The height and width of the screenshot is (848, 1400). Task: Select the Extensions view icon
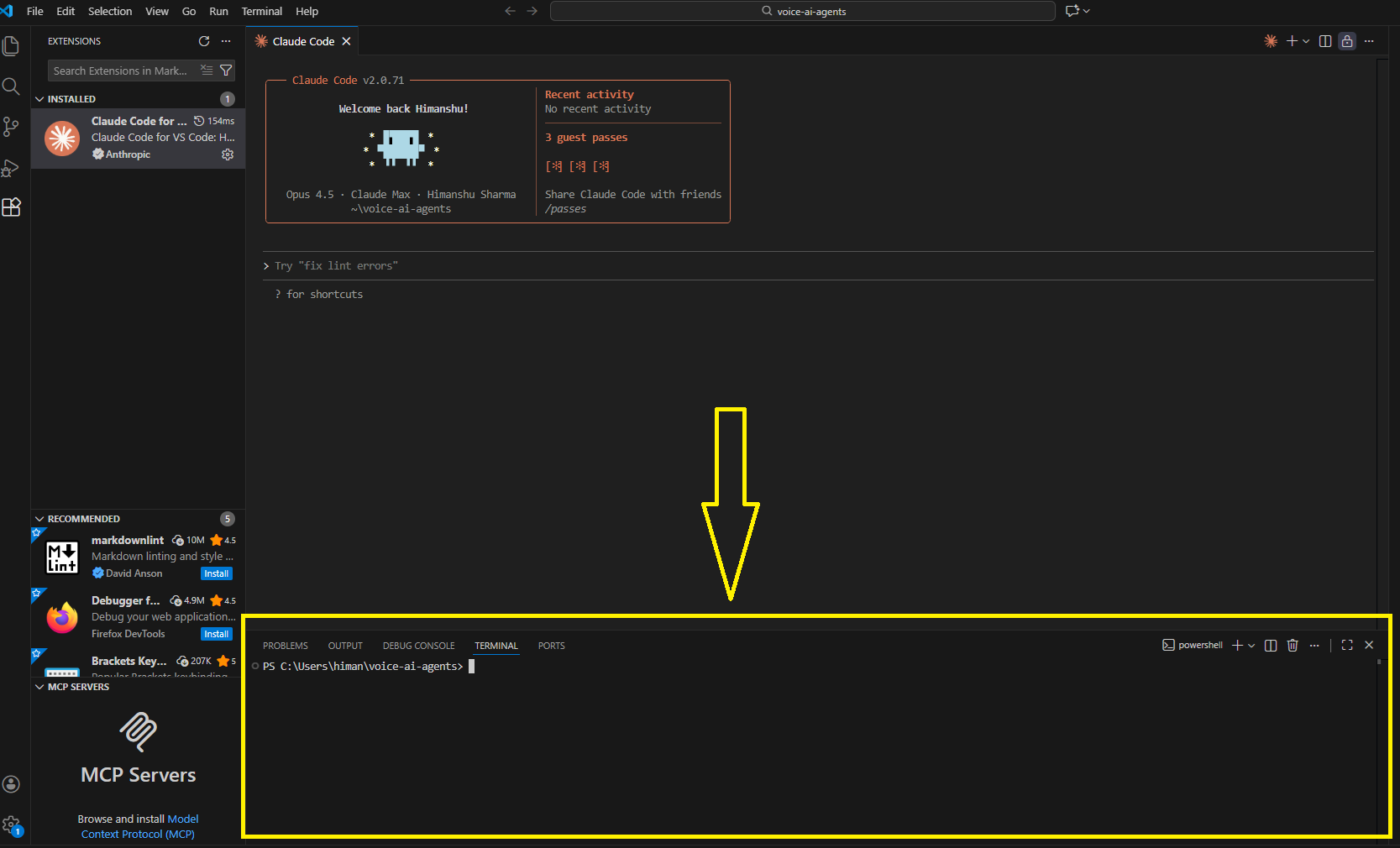click(11, 207)
